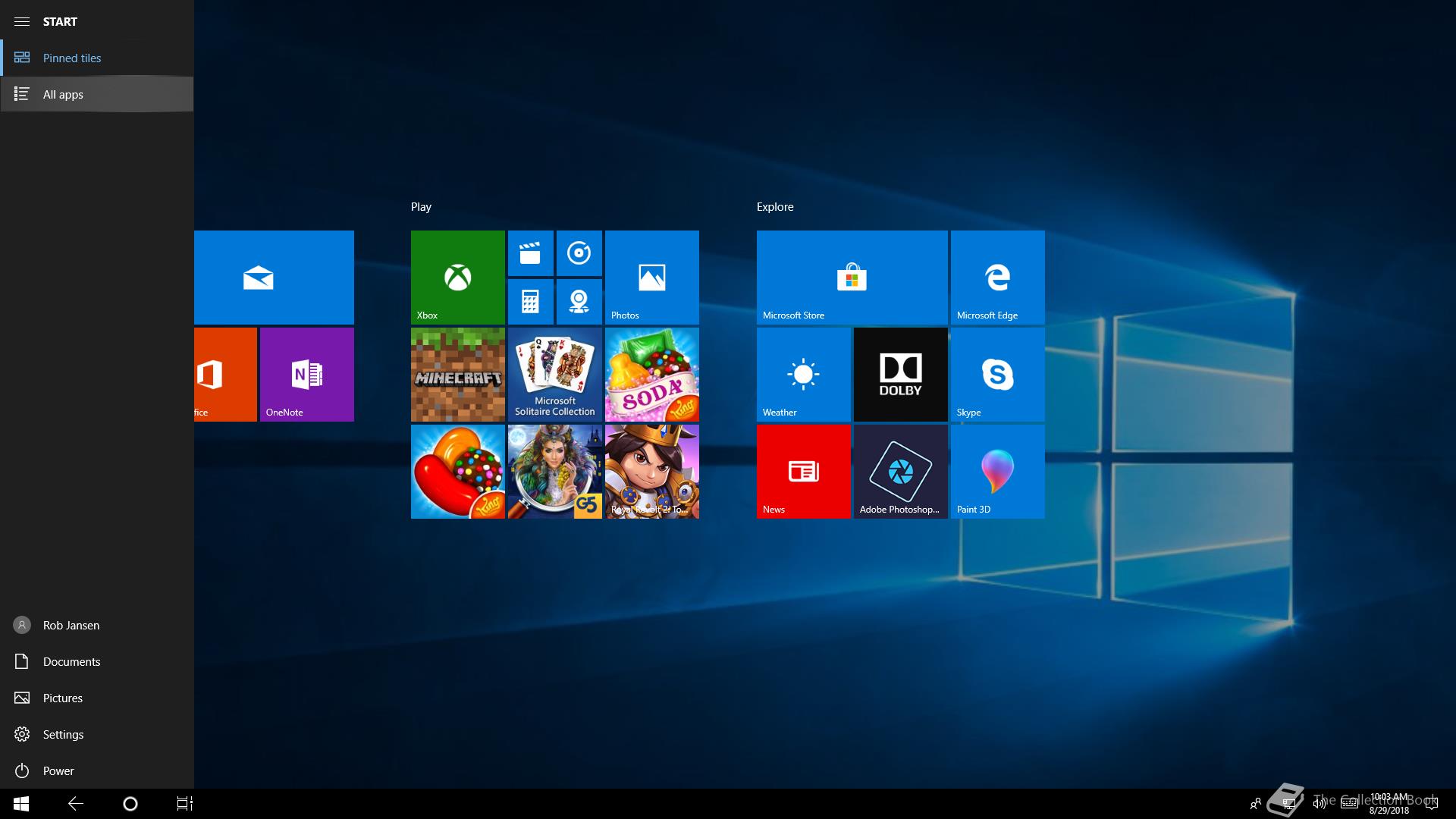Open the Weather tile
This screenshot has width=1456, height=819.
point(804,375)
